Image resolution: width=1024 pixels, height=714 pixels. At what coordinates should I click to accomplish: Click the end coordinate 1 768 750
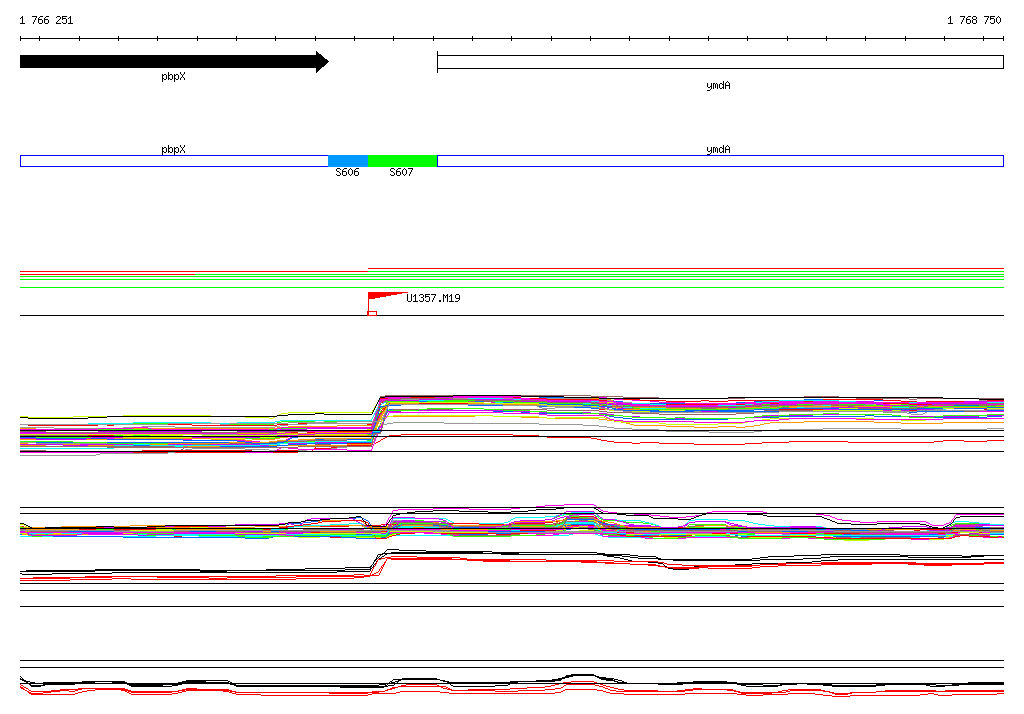click(x=974, y=20)
